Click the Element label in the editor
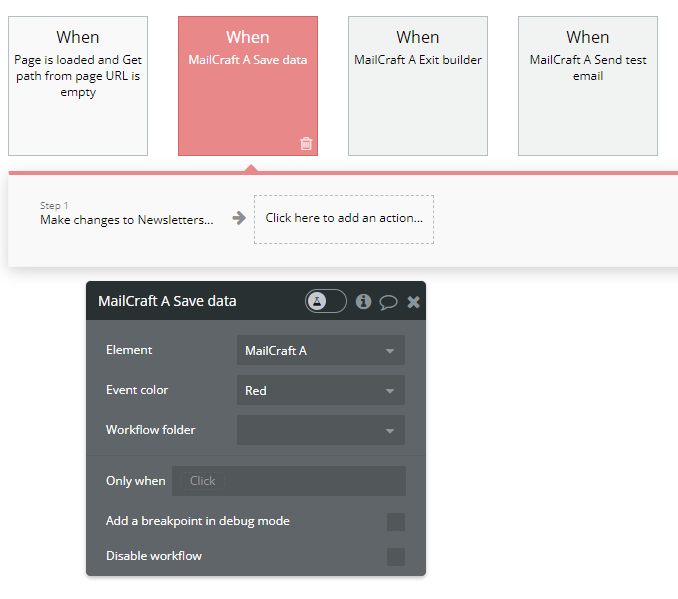The width and height of the screenshot is (678, 599). click(129, 350)
